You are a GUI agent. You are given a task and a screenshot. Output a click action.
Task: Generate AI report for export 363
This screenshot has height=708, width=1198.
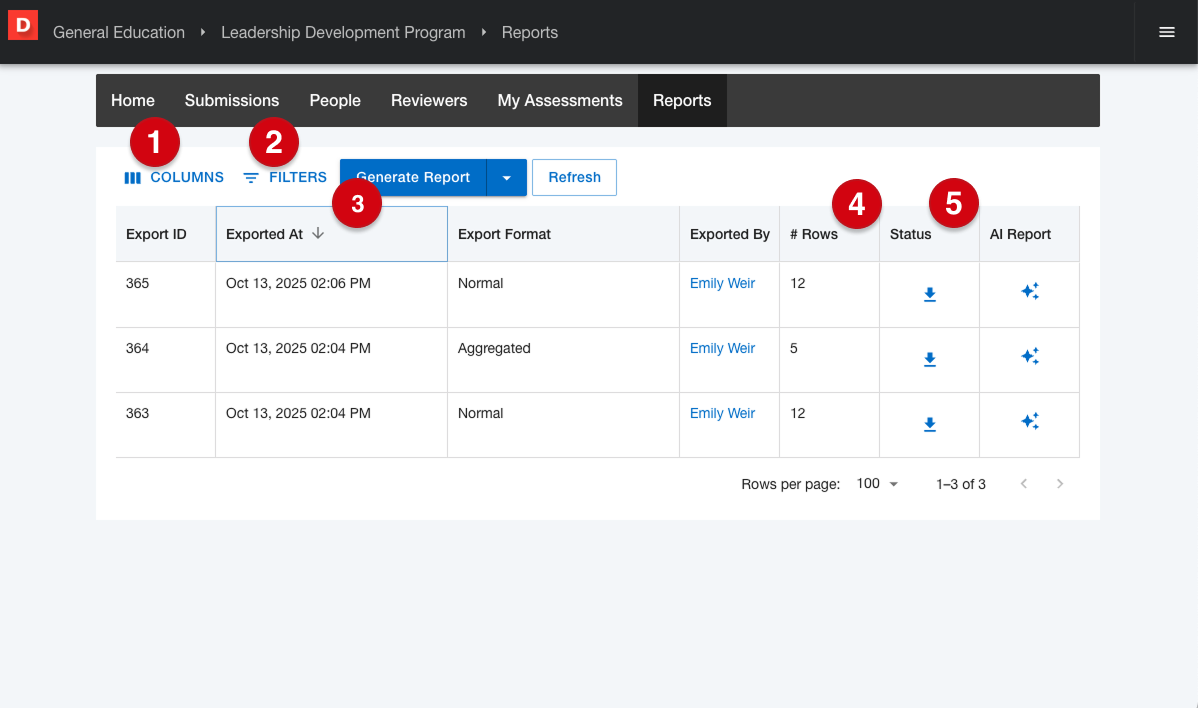1029,421
